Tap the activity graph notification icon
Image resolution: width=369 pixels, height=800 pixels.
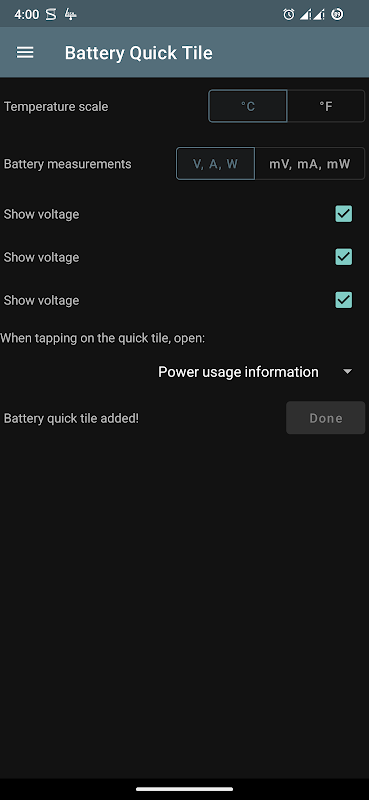(x=70, y=15)
